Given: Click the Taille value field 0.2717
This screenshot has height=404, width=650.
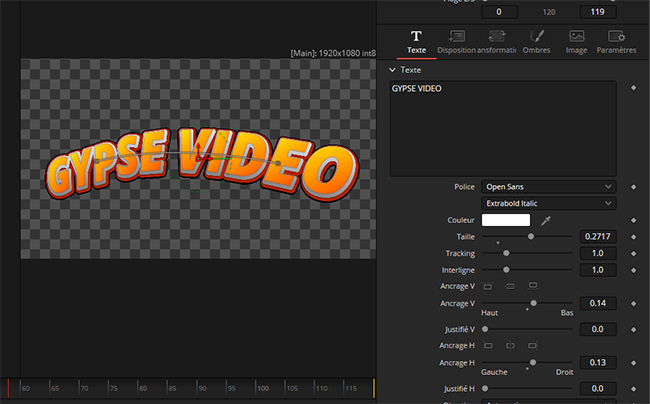Looking at the screenshot, I should tap(598, 237).
